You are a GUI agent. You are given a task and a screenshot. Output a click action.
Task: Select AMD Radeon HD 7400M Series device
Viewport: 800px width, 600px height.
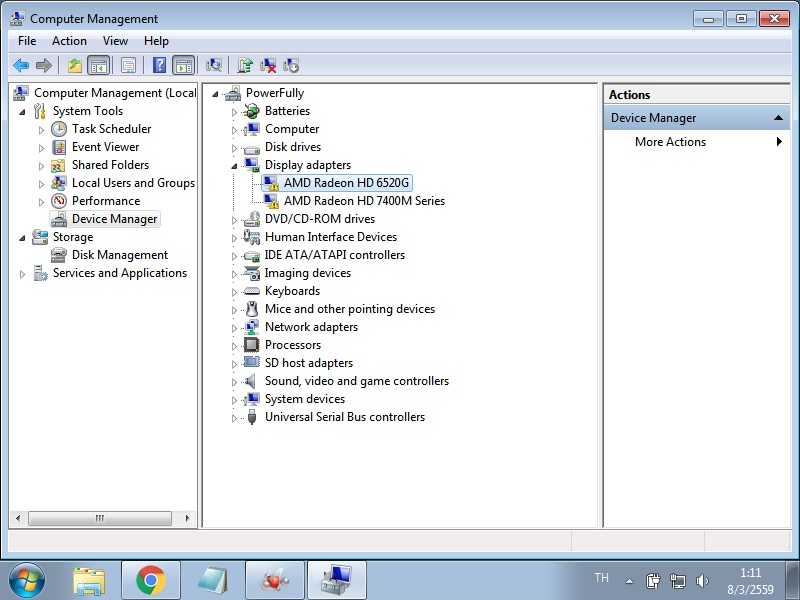(x=364, y=201)
